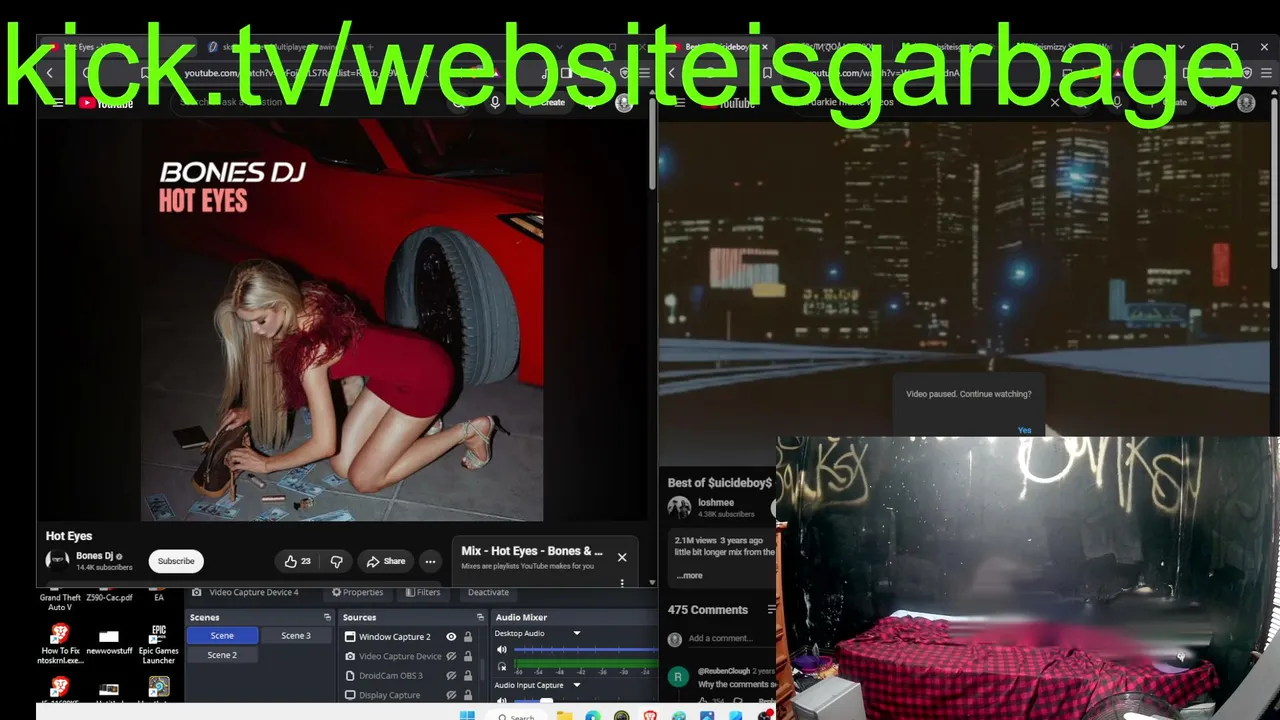Pop out the OBS Sources dock

pos(480,617)
